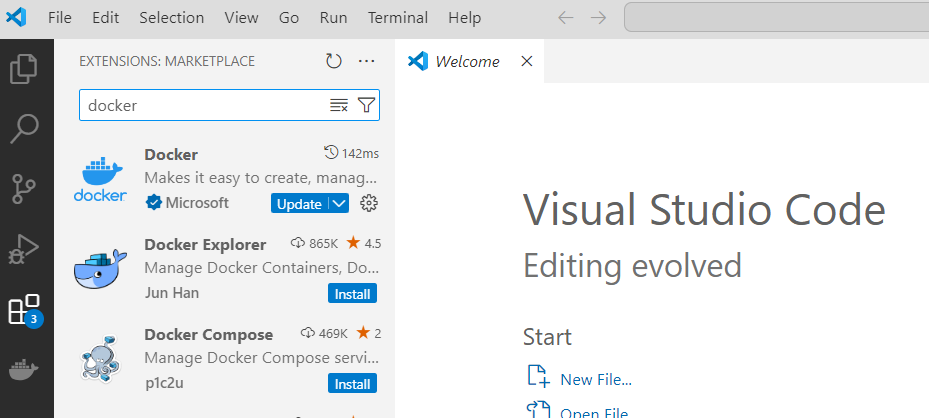Click the Open File icon under Start
This screenshot has height=418, width=929.
538,410
